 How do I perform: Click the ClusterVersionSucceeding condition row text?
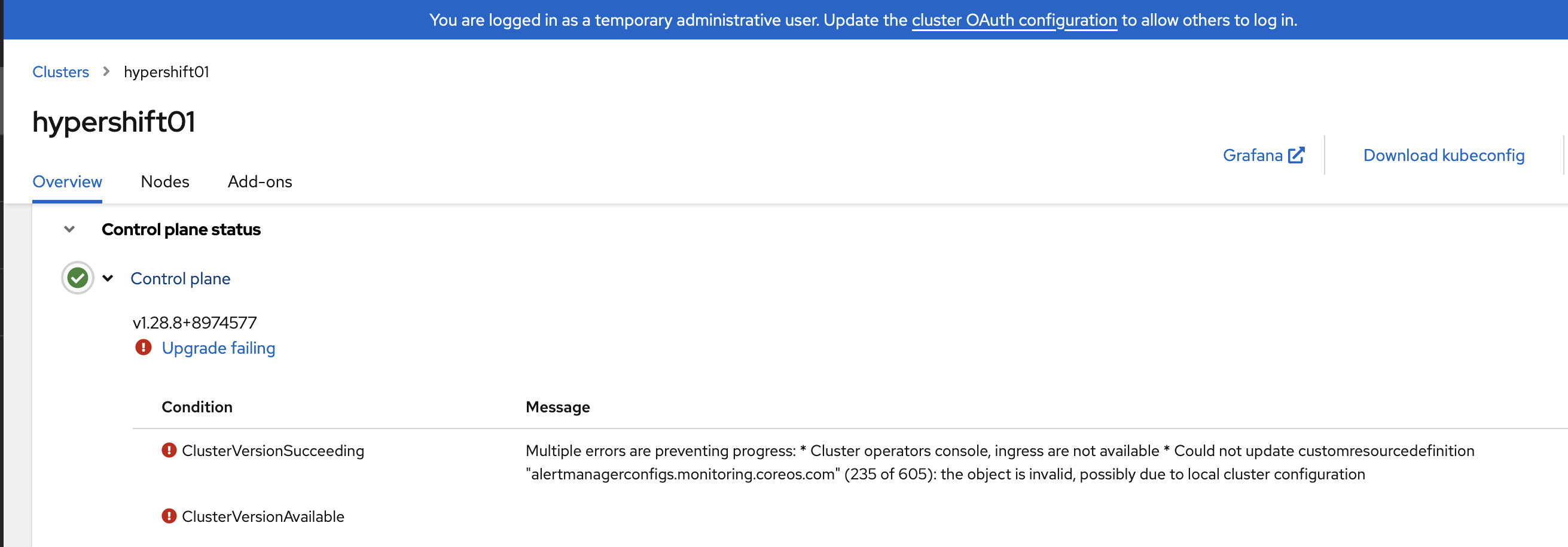[273, 451]
